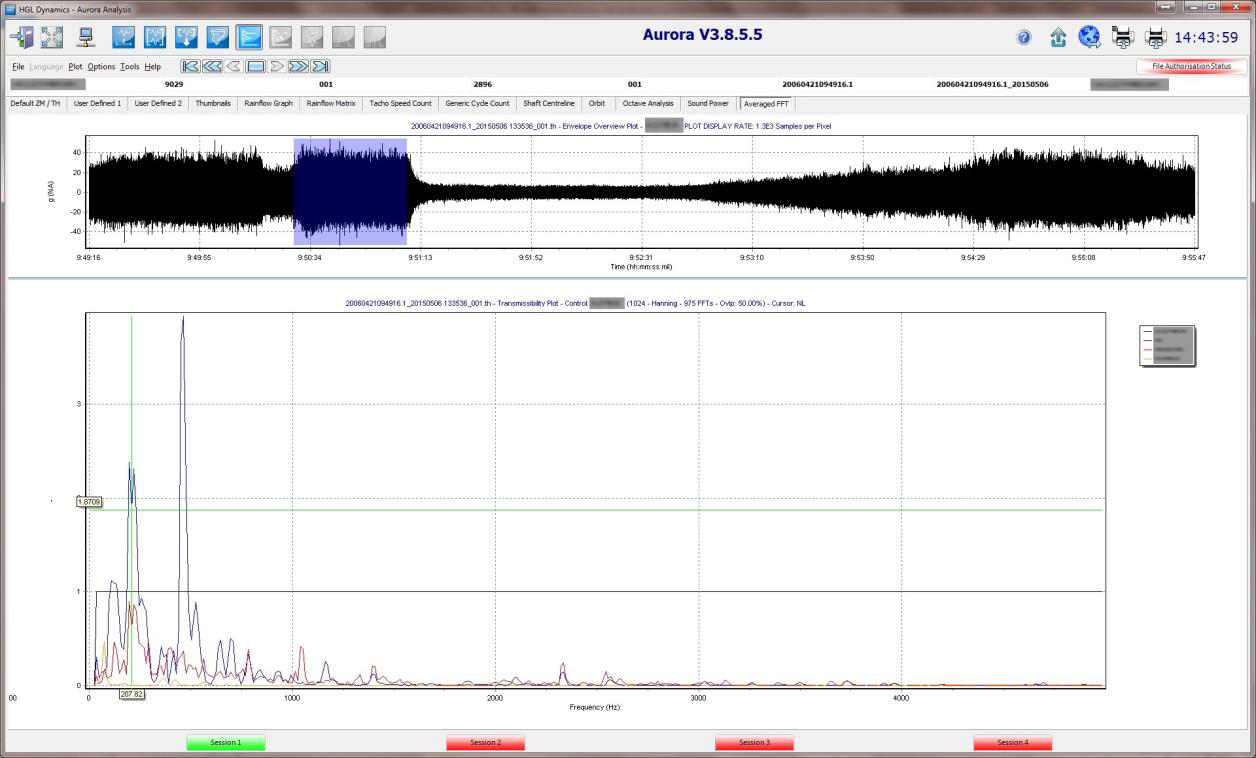Switch to the Rainflow Matrix tab

click(331, 103)
